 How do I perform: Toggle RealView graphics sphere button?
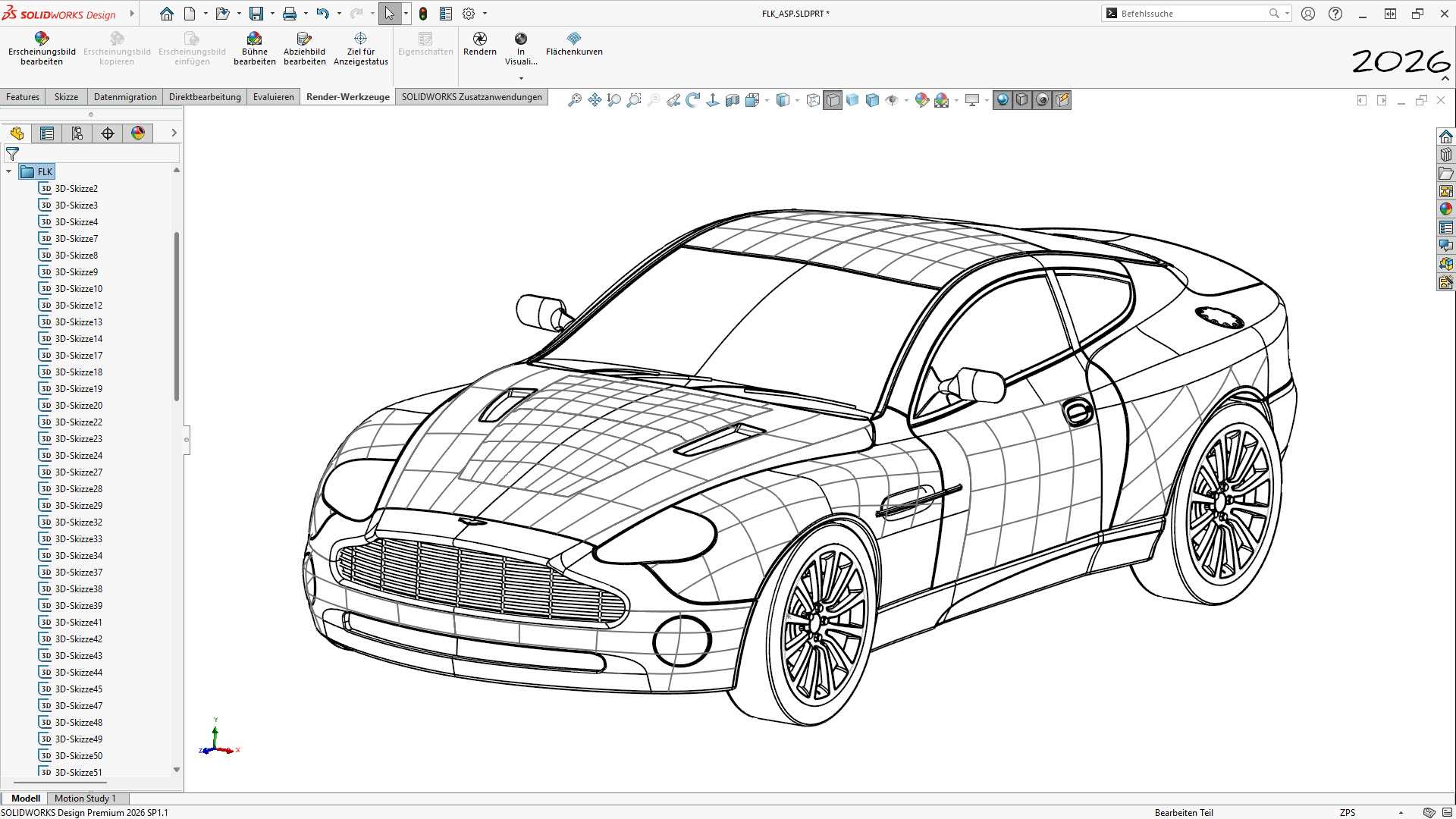(1003, 100)
